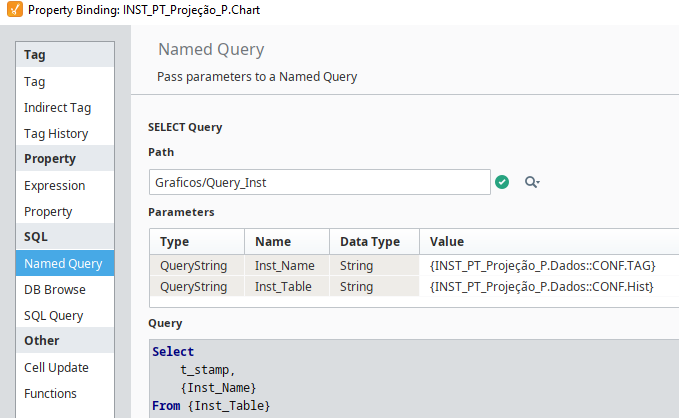Select Tag History binding
Screen dimensions: 679x418
[56, 133]
